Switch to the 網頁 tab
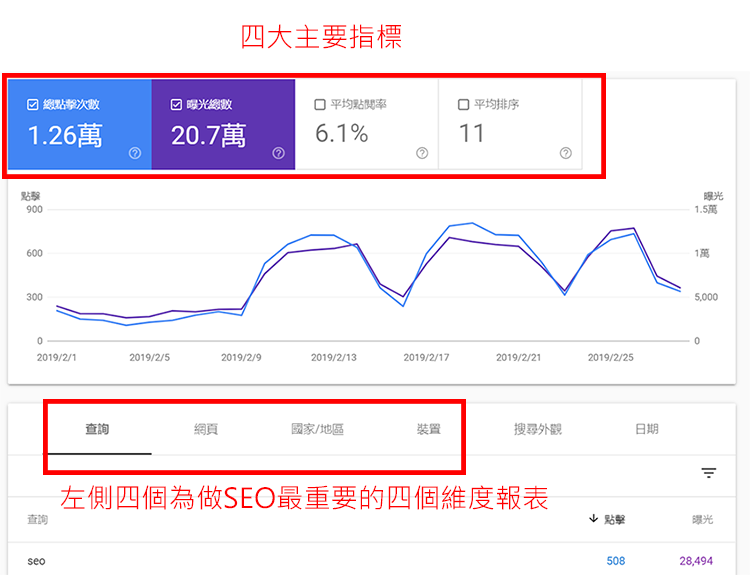Screen dimensions: 750x575 [x=206, y=429]
